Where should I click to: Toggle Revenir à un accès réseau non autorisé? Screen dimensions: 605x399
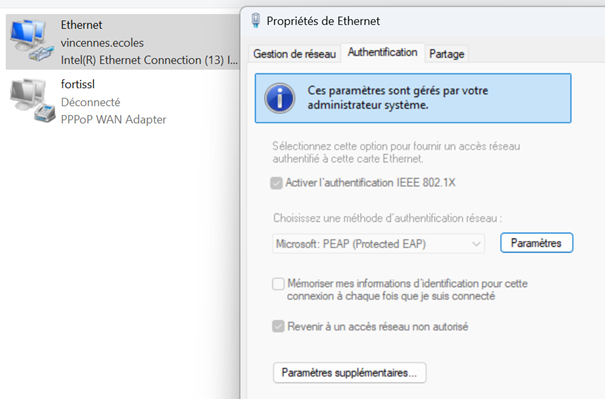click(x=278, y=326)
